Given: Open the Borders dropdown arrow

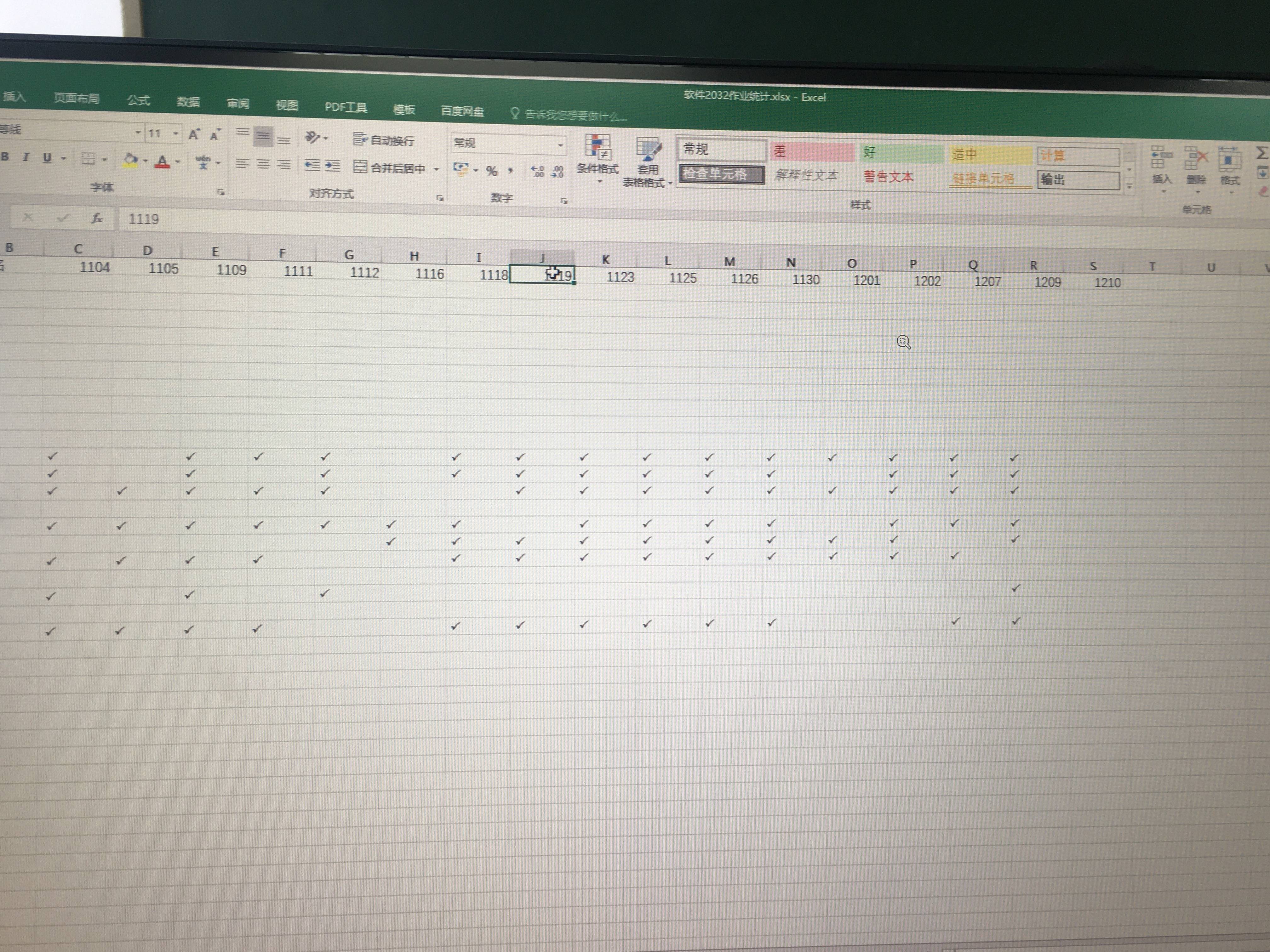Looking at the screenshot, I should click(x=105, y=160).
